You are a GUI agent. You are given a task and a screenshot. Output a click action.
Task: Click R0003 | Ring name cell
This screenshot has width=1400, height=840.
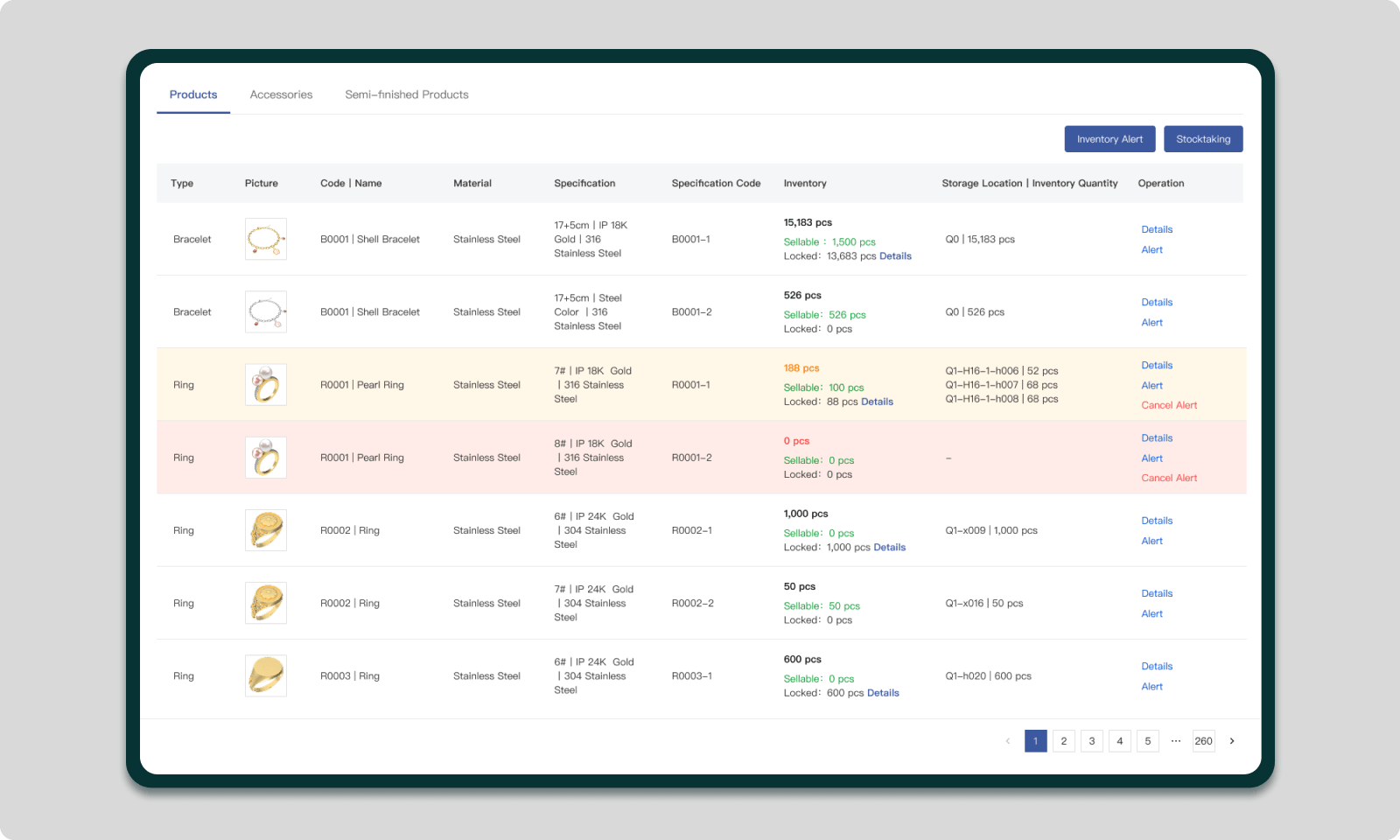point(350,675)
